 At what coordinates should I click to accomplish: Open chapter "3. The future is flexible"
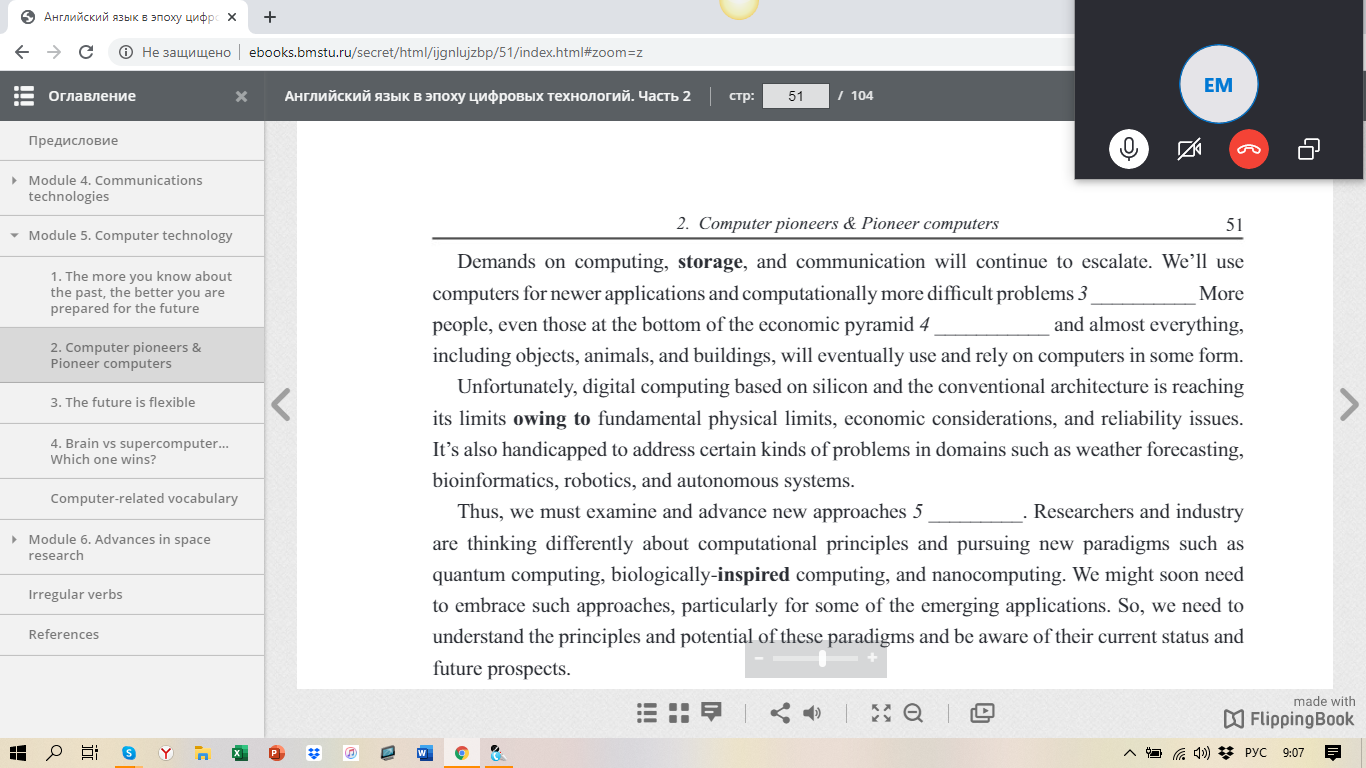123,402
